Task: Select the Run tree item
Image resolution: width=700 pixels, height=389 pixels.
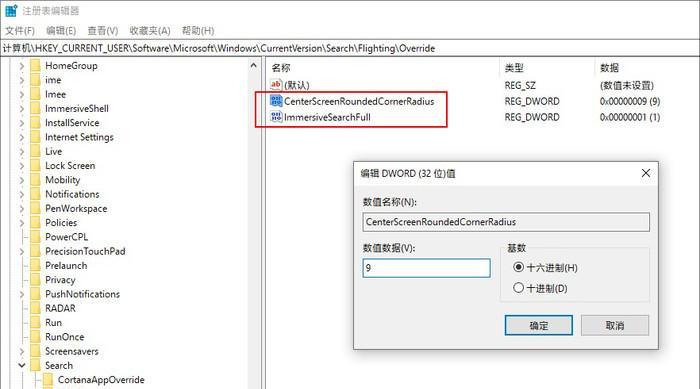Action: 54,323
